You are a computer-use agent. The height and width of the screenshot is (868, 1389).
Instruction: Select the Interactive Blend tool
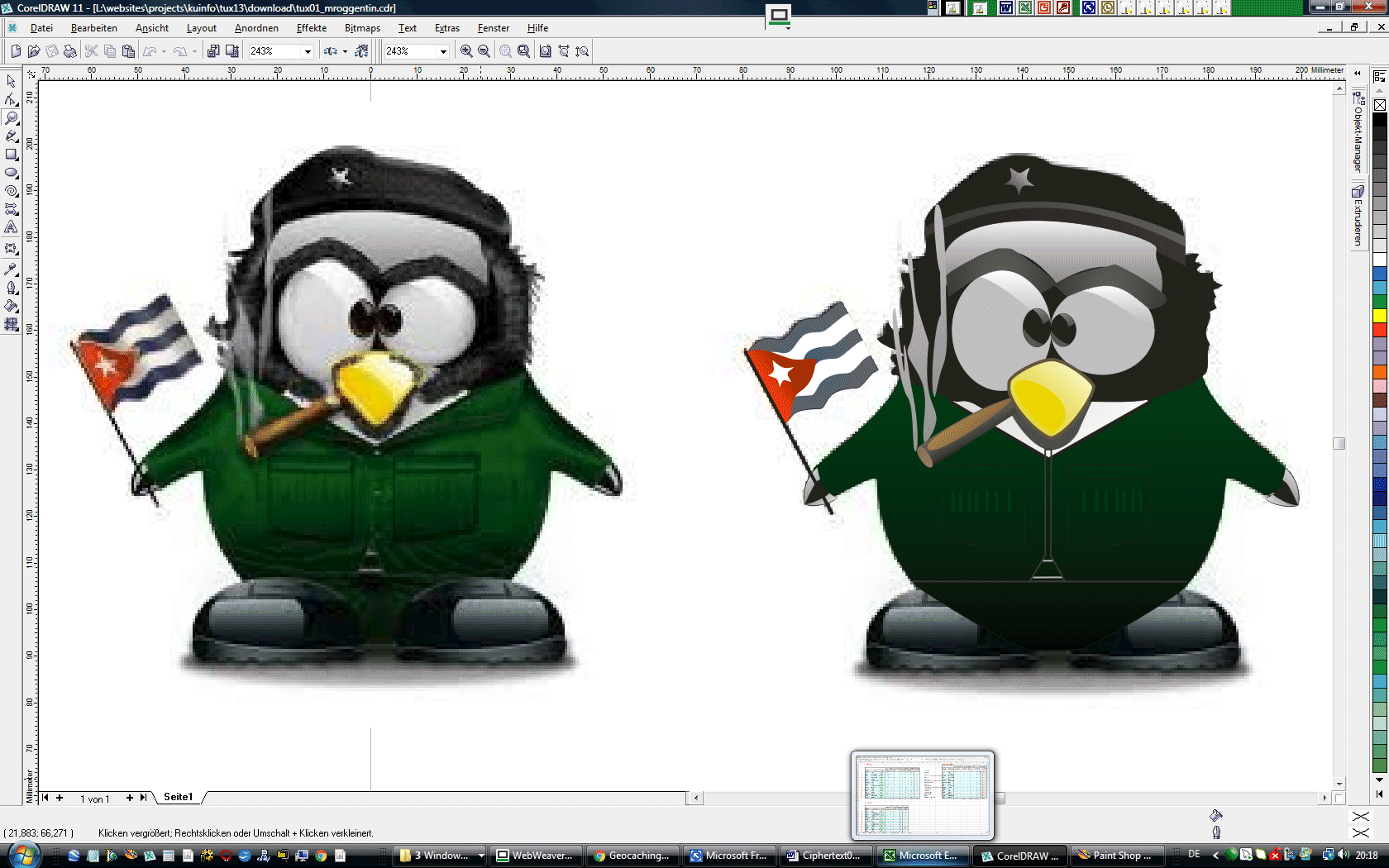[11, 248]
